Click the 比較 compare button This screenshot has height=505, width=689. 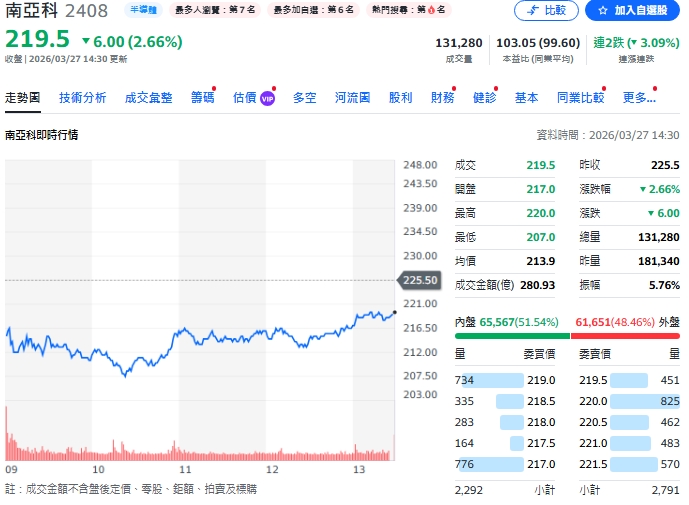coord(546,10)
